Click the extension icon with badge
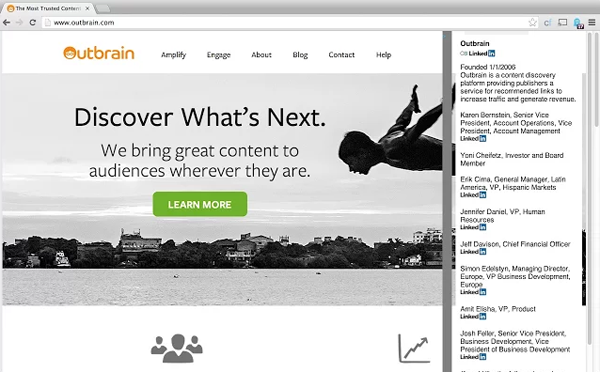Image resolution: width=600 pixels, height=372 pixels. click(578, 23)
